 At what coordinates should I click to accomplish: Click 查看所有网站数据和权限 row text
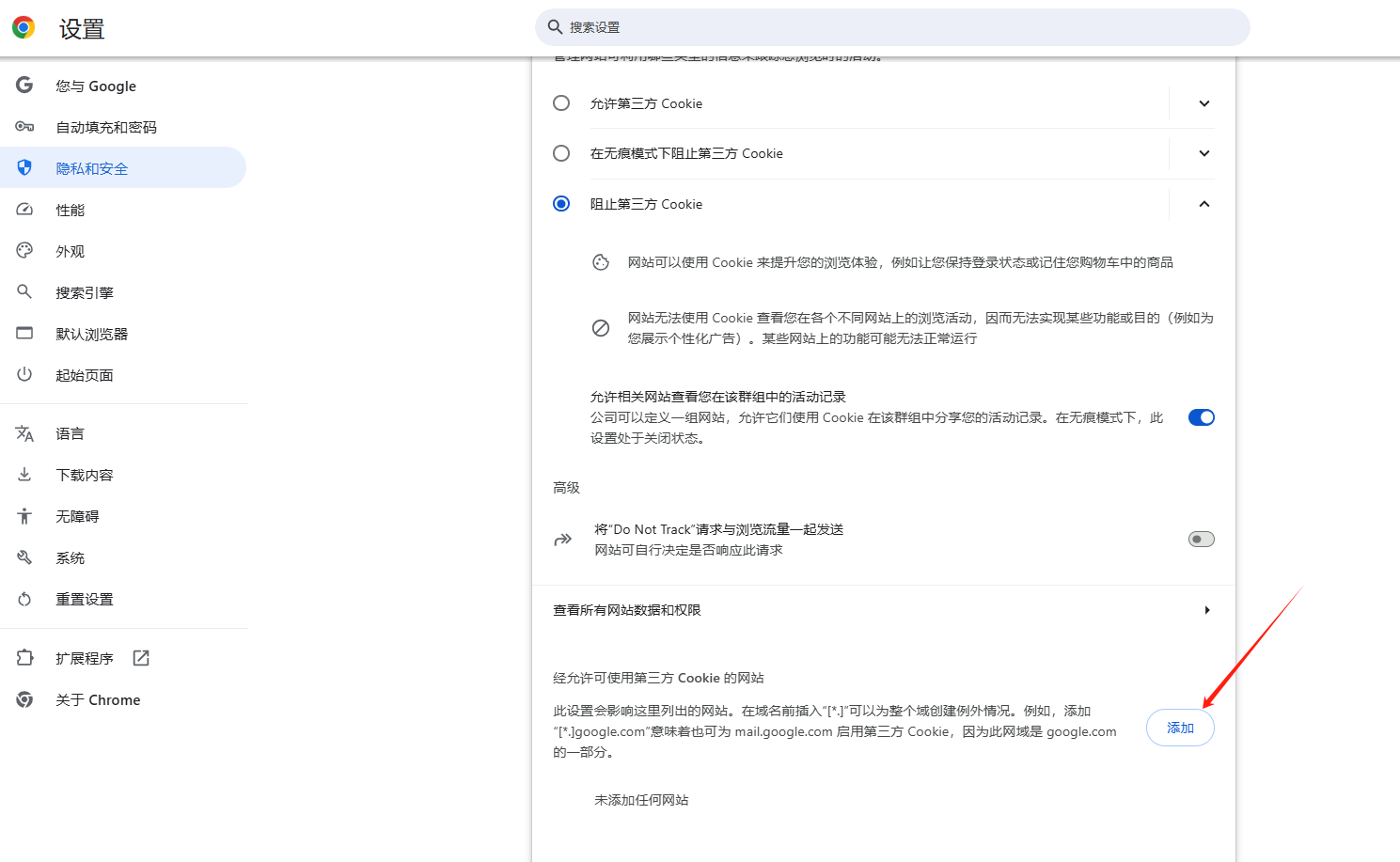coord(627,610)
